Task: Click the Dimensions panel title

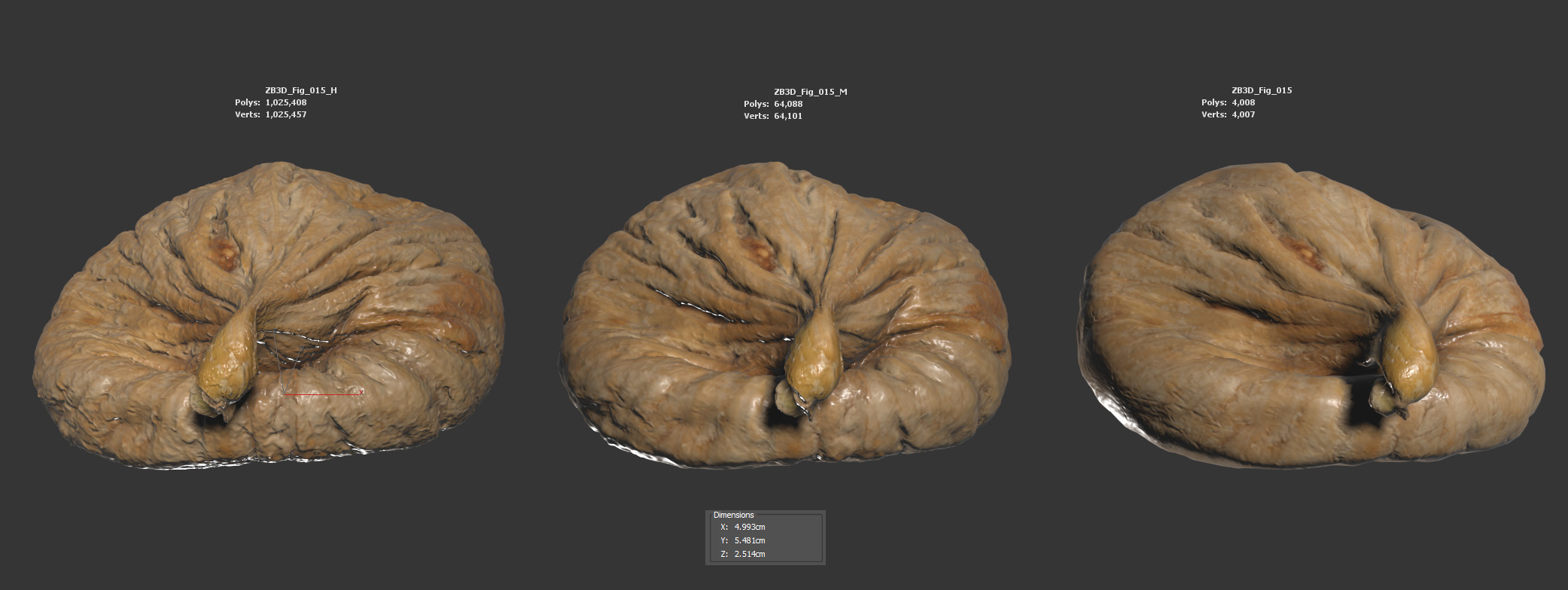Action: pos(733,515)
